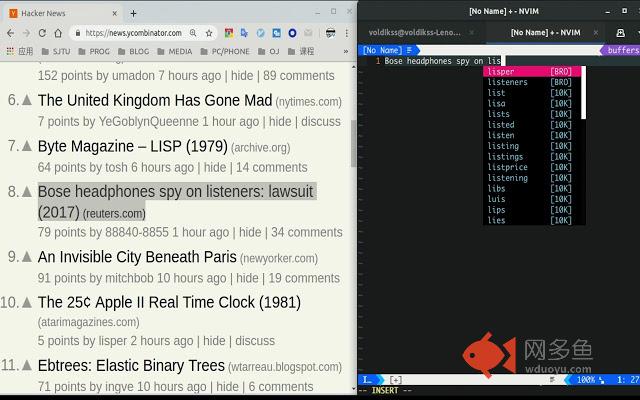The height and width of the screenshot is (400, 640).
Task: Open the SJTU bookmark folder
Action: pos(56,51)
